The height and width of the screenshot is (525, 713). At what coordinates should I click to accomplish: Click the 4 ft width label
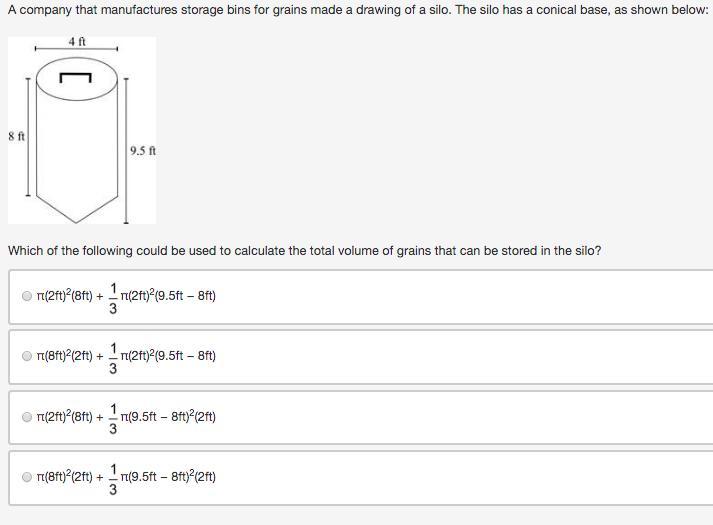pos(77,42)
